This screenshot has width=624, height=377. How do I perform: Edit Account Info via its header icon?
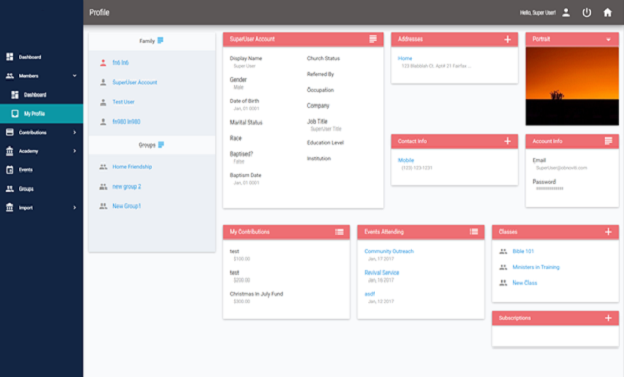(608, 141)
